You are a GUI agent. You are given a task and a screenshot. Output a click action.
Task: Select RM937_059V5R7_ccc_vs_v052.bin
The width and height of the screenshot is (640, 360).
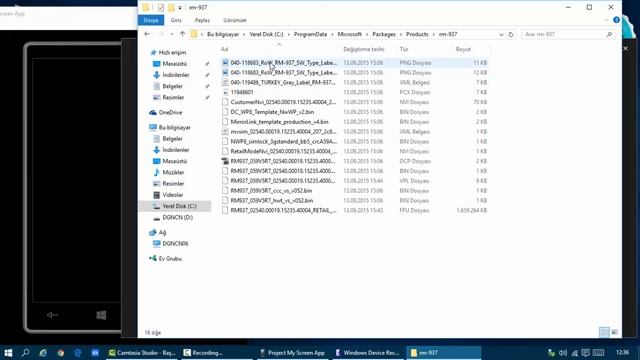click(354, 191)
